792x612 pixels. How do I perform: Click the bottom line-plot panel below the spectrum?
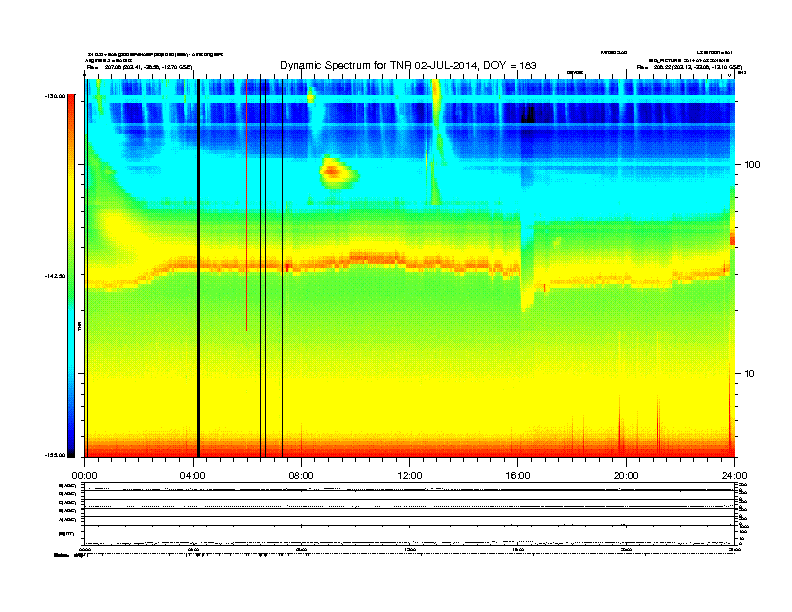tap(410, 514)
